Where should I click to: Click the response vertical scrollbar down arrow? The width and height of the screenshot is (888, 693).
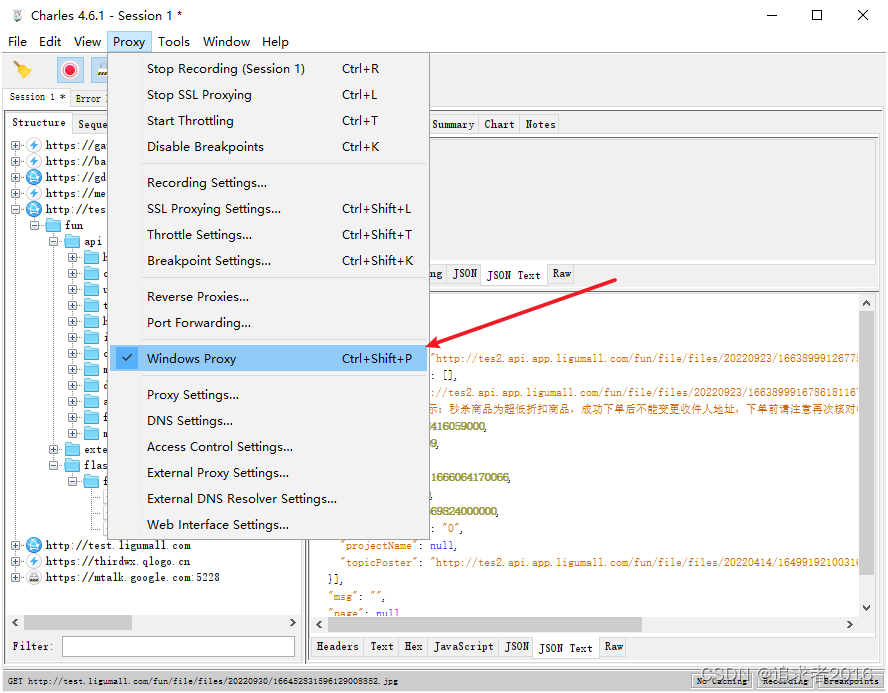coord(866,608)
